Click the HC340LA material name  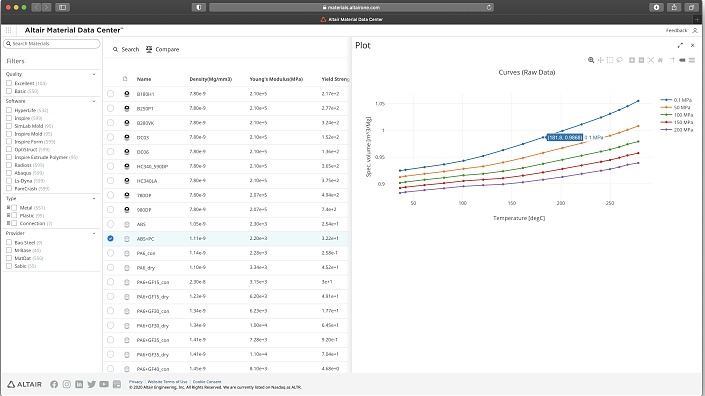(x=147, y=181)
